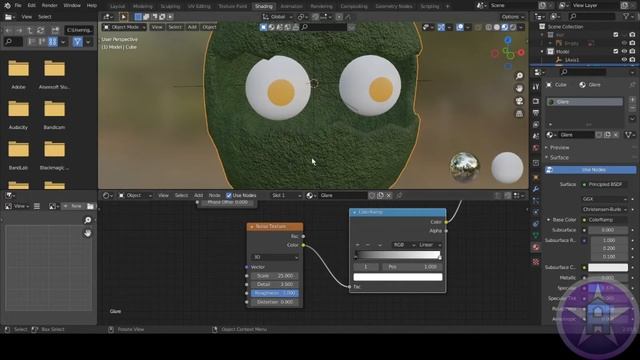Click the Subsurface Color white swatch
This screenshot has width=640, height=360.
click(x=608, y=267)
